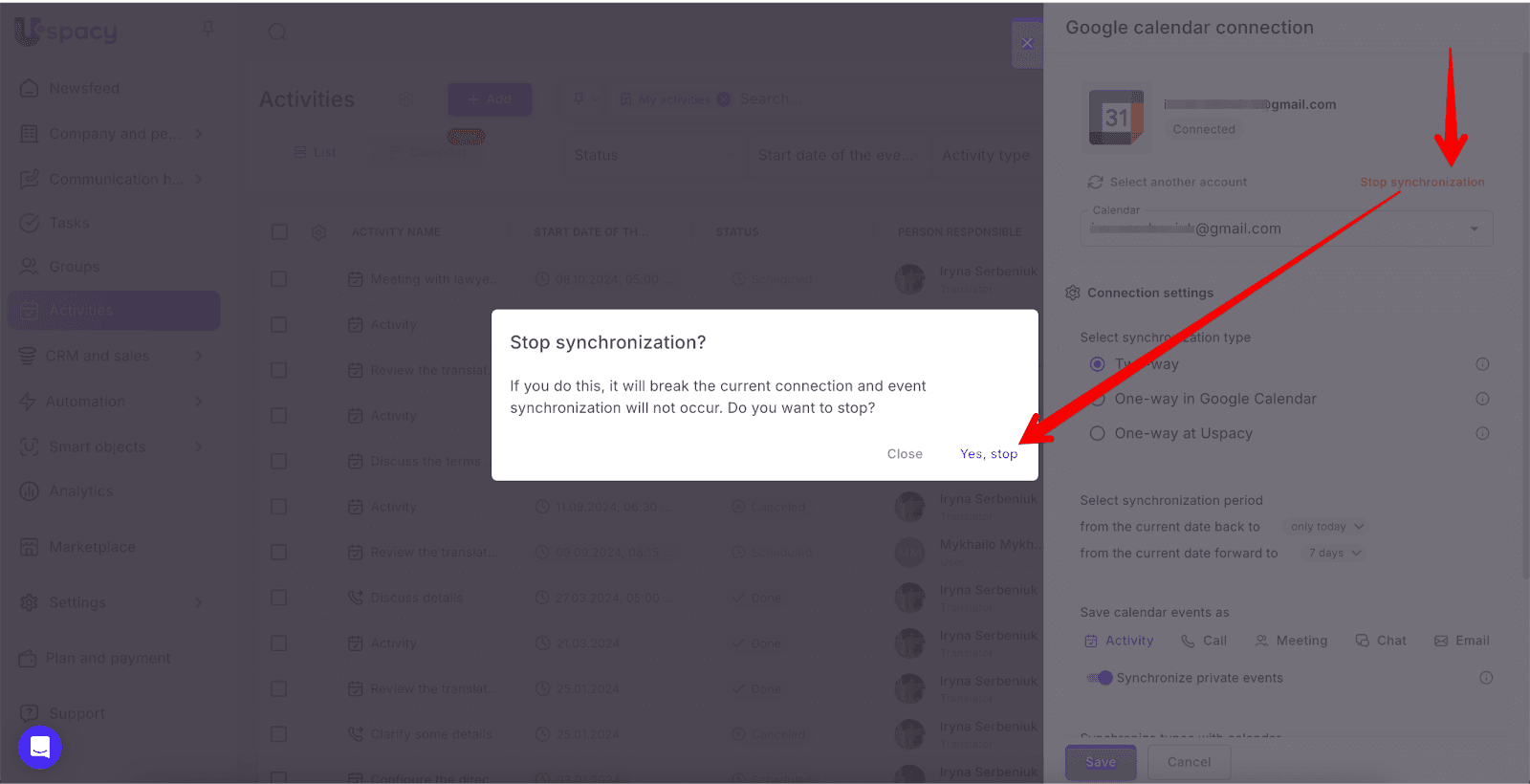Open the Calendar account dropdown
1530x784 pixels.
coord(1286,229)
